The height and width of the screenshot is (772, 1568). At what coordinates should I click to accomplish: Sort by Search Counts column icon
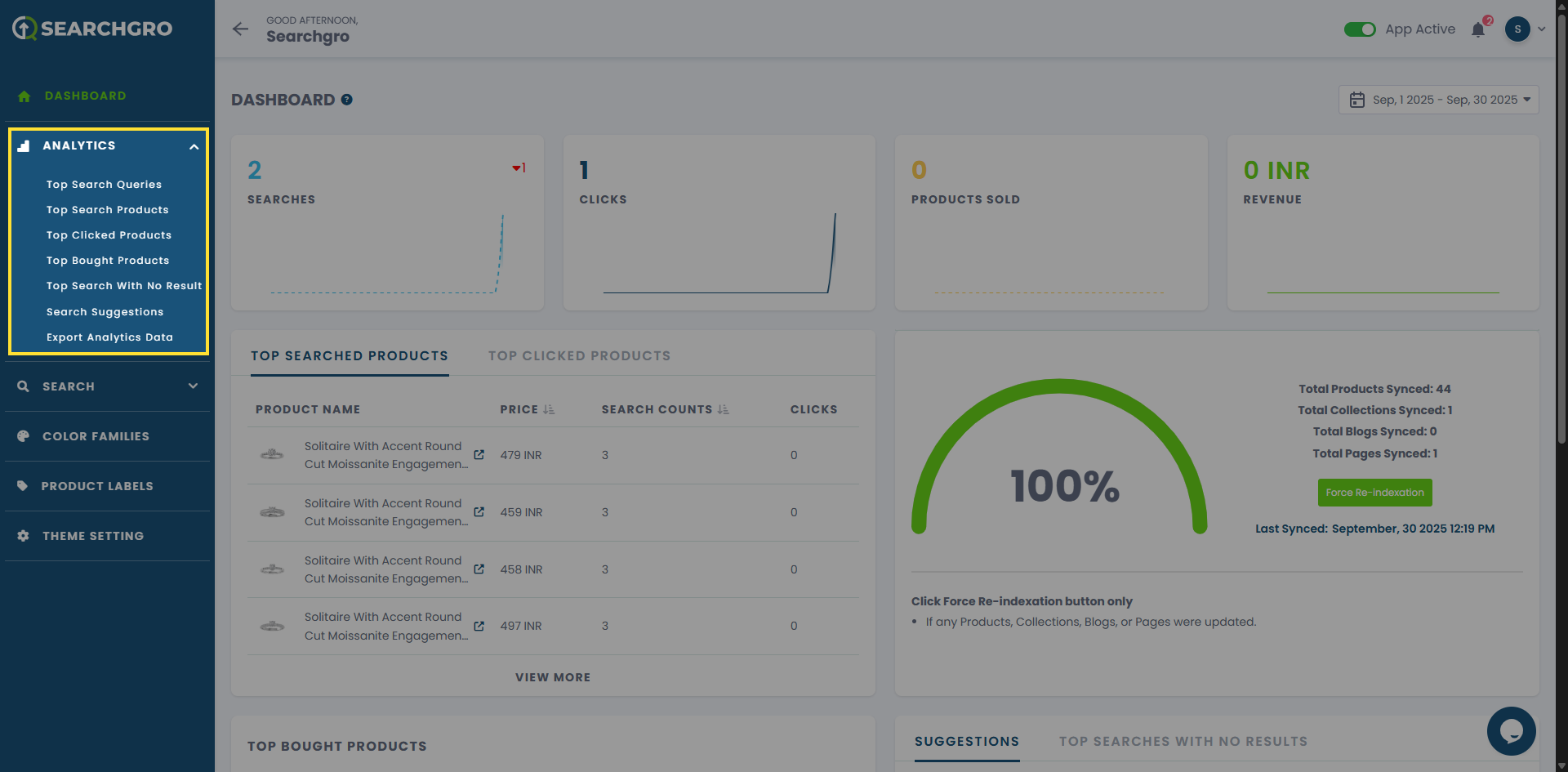[723, 409]
